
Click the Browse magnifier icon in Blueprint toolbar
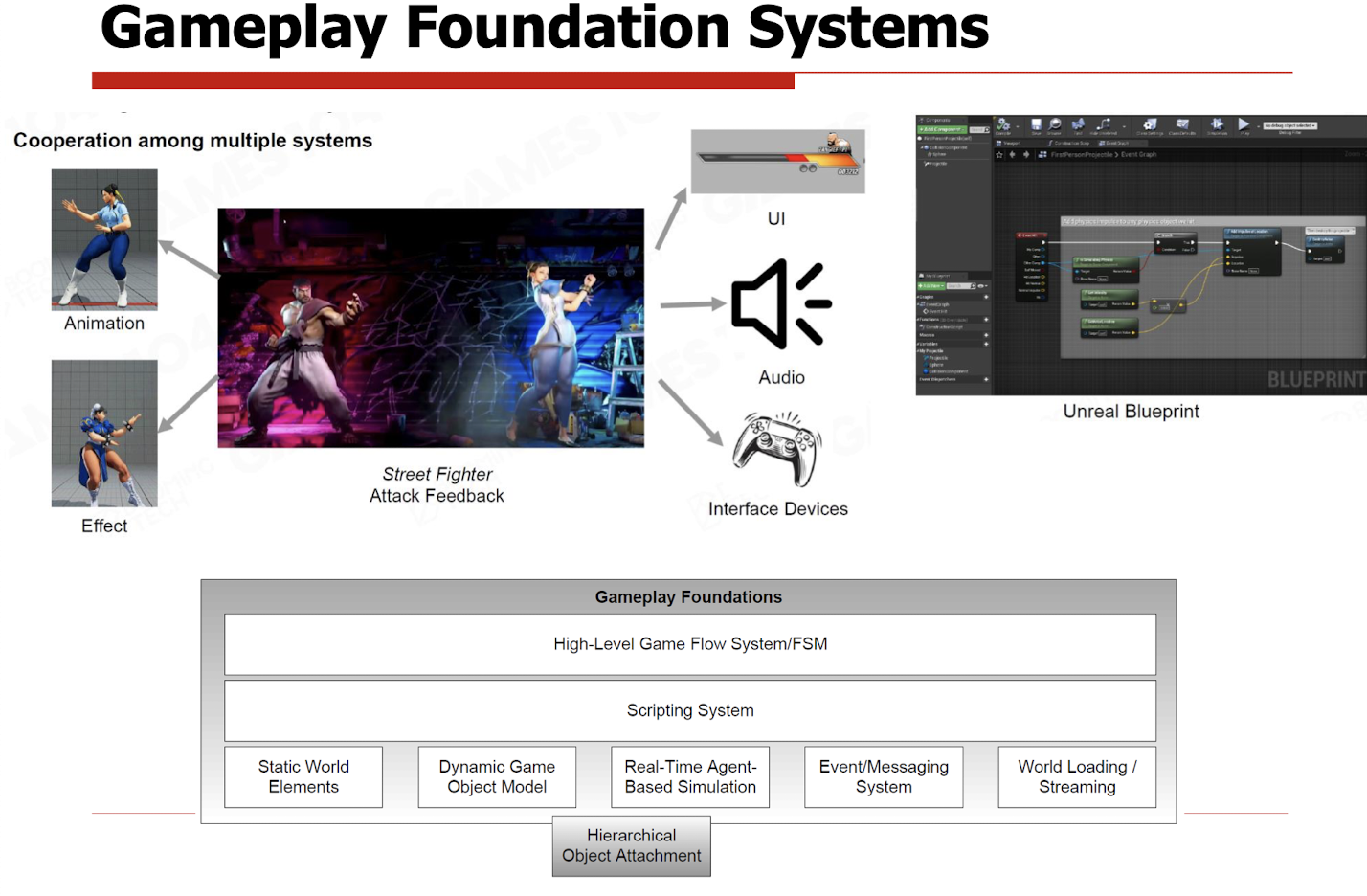tap(1054, 124)
